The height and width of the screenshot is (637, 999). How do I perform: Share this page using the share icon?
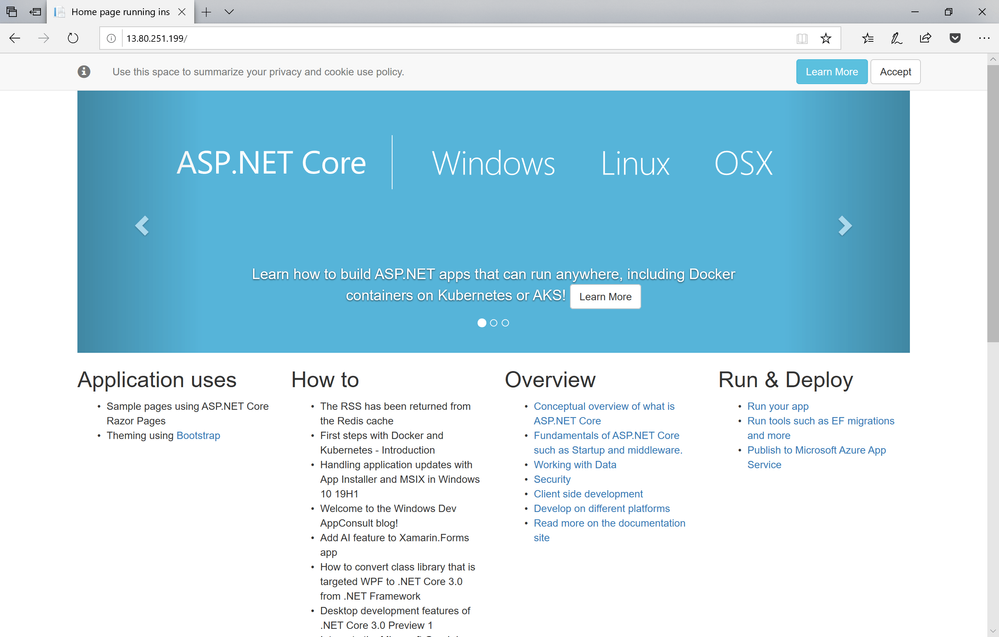pyautogui.click(x=925, y=38)
